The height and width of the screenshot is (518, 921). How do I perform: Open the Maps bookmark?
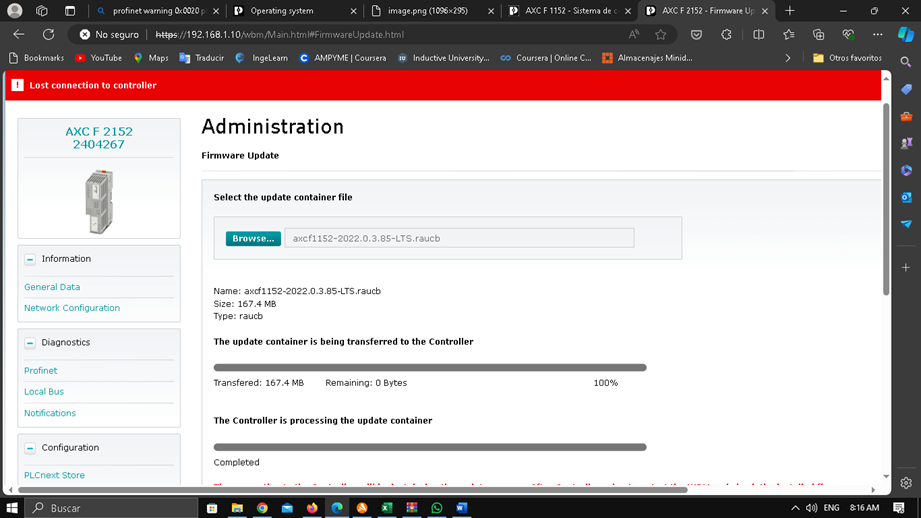tap(151, 58)
